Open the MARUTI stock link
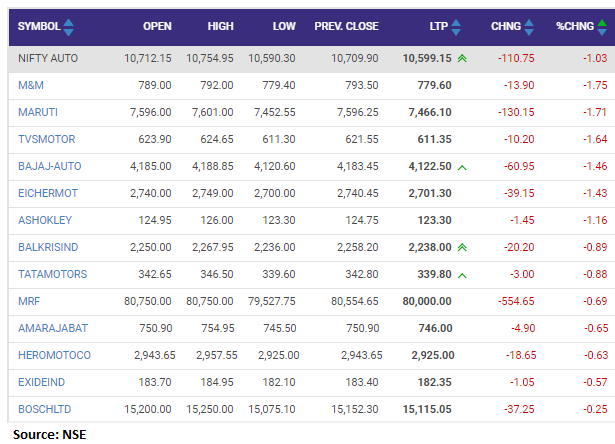Viewport: 615px width, 444px height. (x=39, y=113)
